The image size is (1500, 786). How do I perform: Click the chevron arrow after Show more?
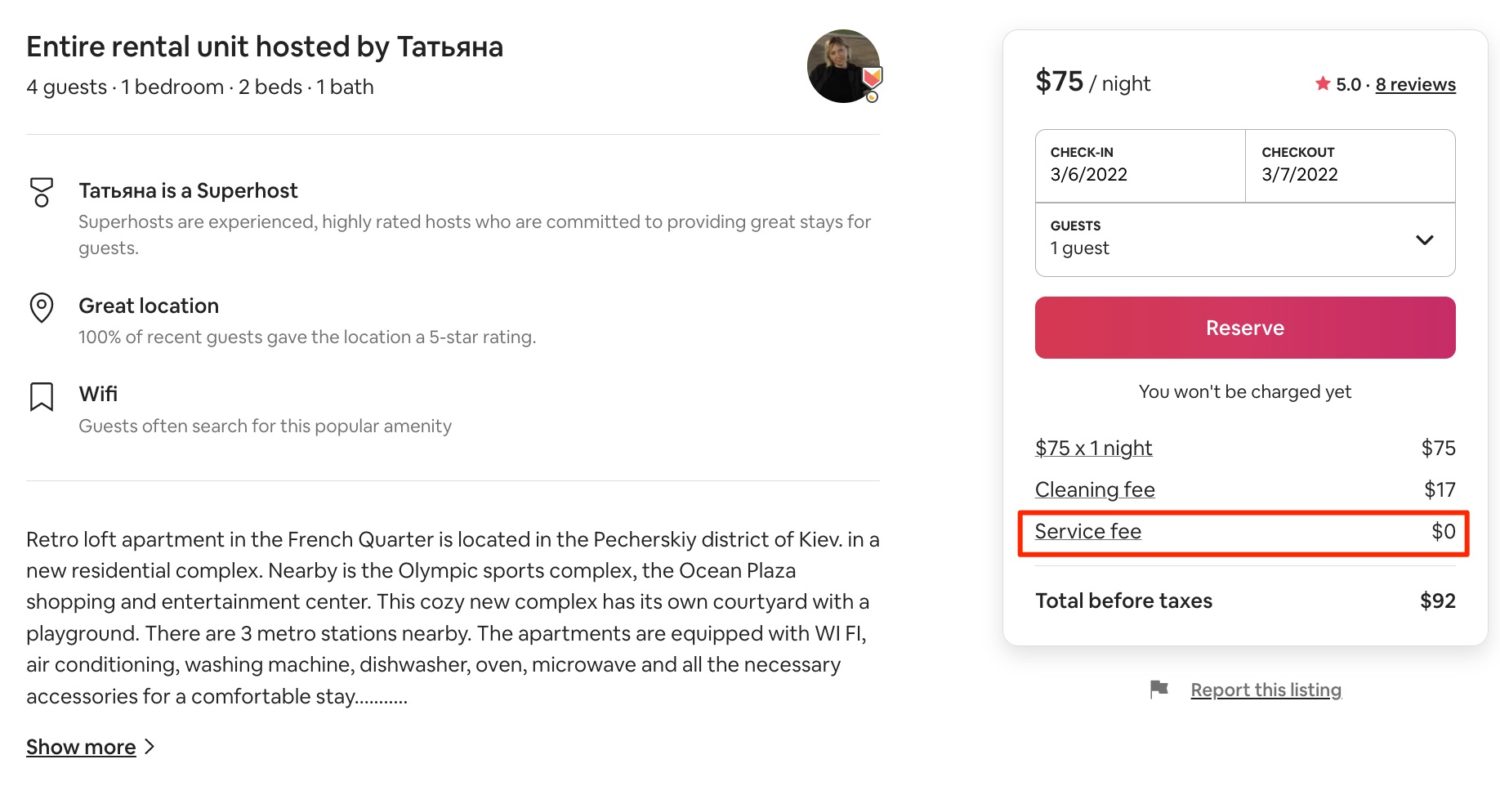pyautogui.click(x=151, y=747)
